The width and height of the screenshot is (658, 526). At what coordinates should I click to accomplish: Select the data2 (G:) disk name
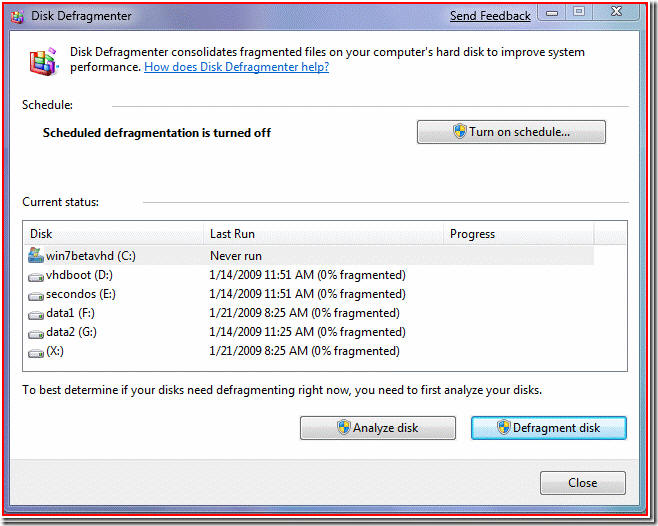point(71,332)
